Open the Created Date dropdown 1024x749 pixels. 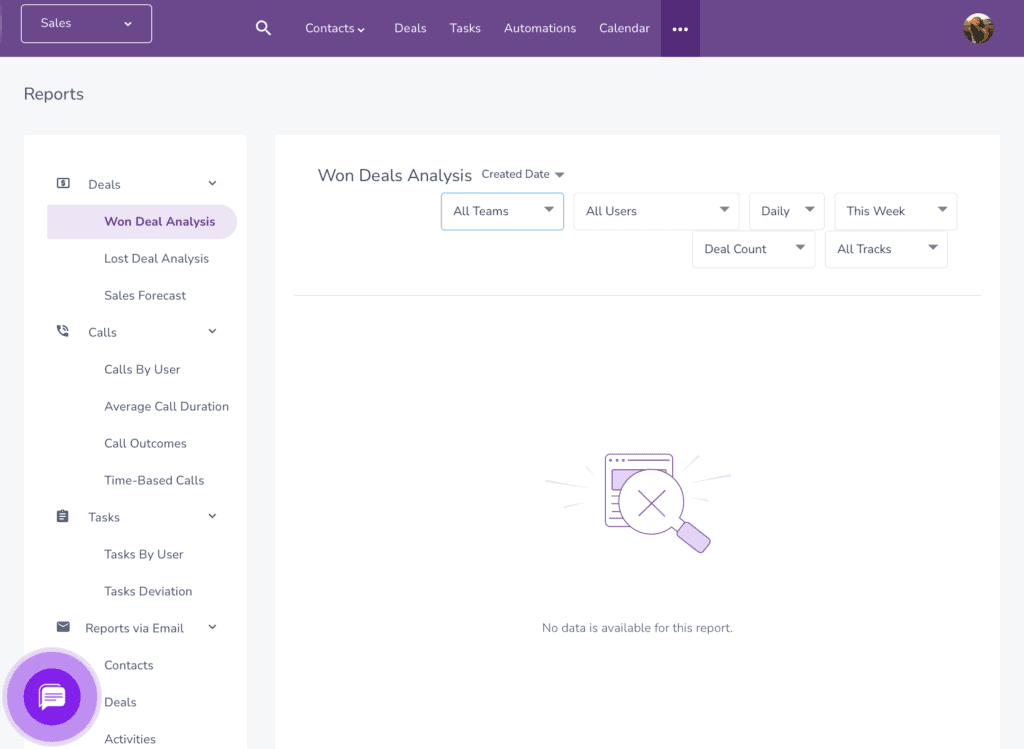[x=522, y=174]
